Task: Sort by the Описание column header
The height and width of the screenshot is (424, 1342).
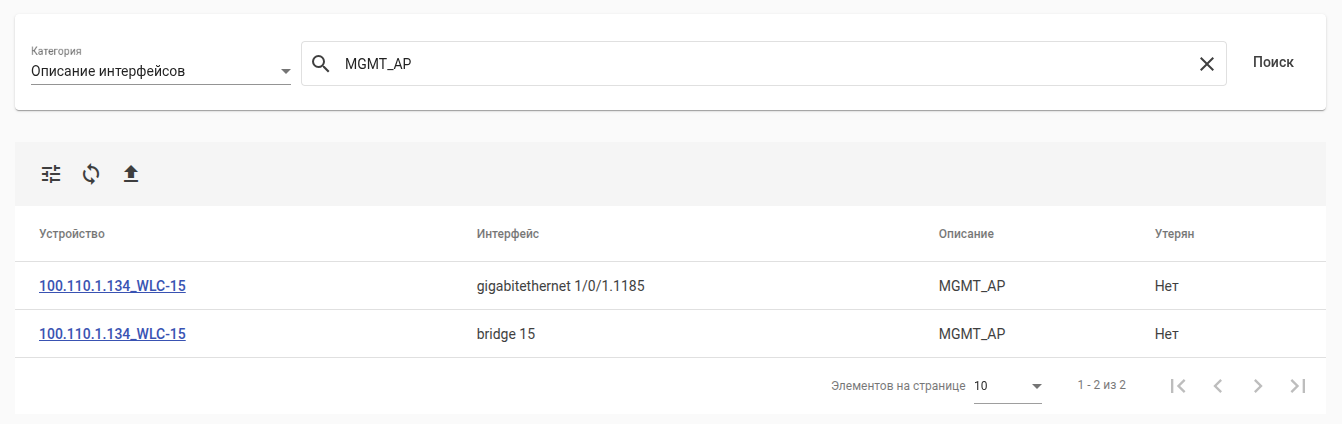Action: tap(966, 234)
